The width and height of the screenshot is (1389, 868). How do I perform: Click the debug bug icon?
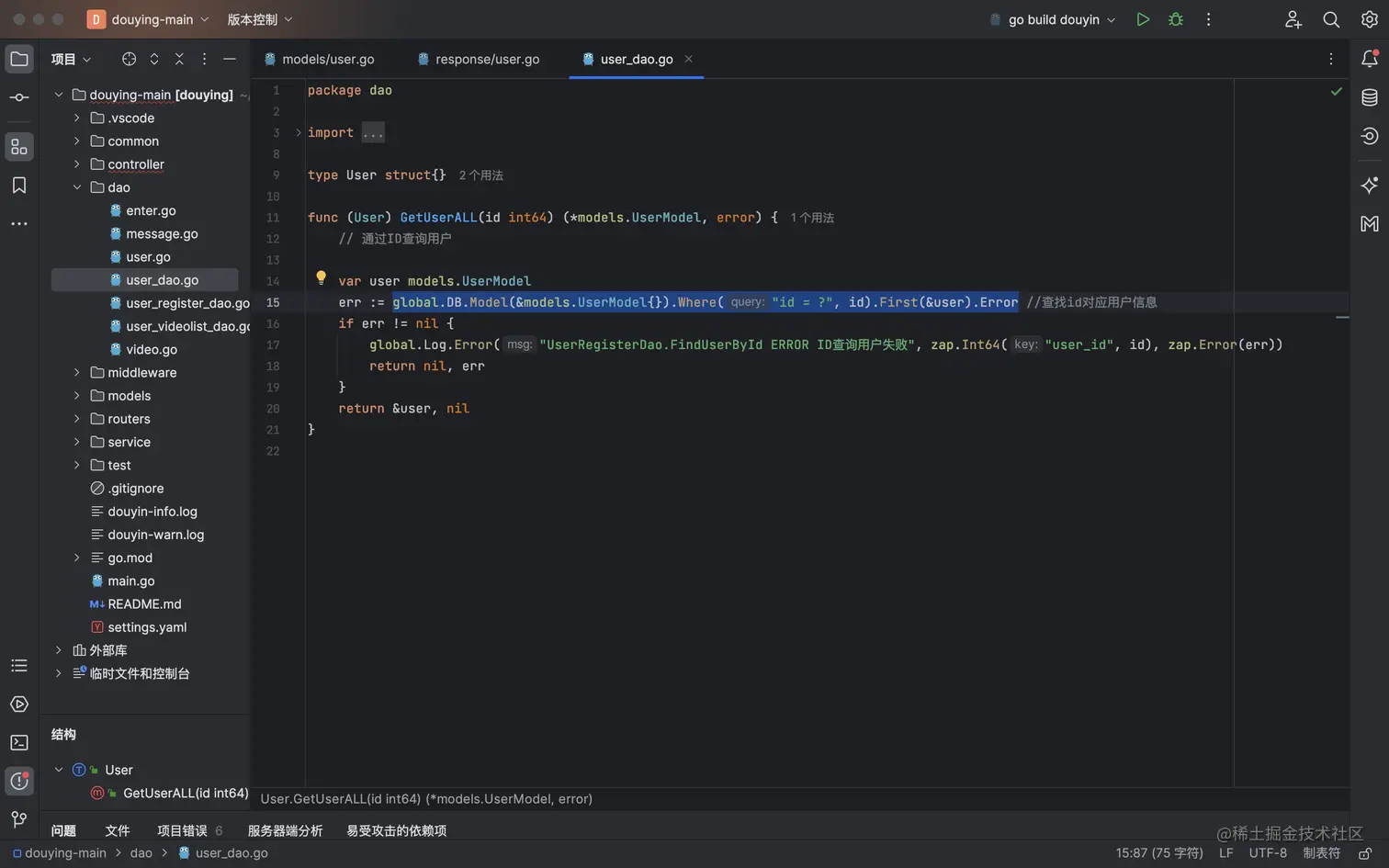pyautogui.click(x=1176, y=19)
